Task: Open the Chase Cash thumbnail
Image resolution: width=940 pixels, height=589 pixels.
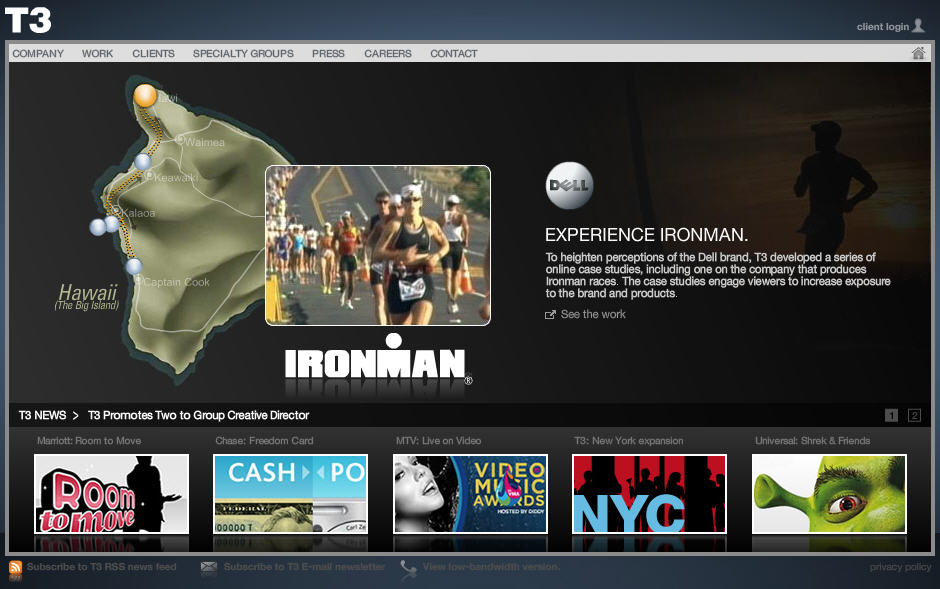Action: coord(291,494)
